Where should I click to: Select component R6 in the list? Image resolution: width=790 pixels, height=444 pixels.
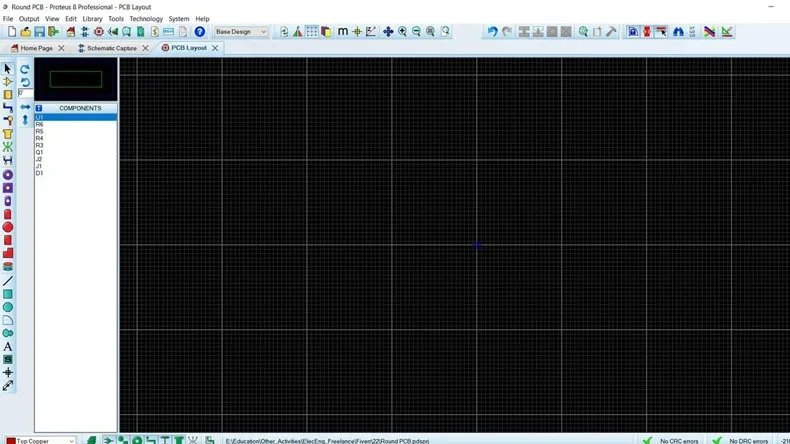76,124
